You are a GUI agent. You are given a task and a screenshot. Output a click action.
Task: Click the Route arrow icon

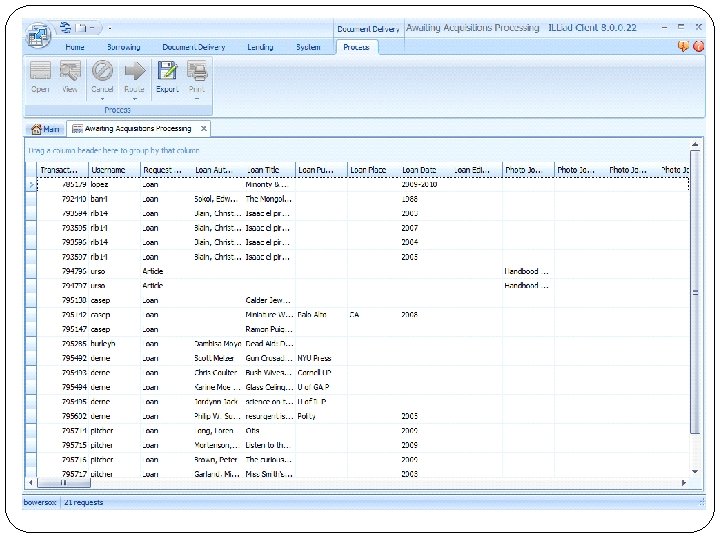tap(134, 72)
